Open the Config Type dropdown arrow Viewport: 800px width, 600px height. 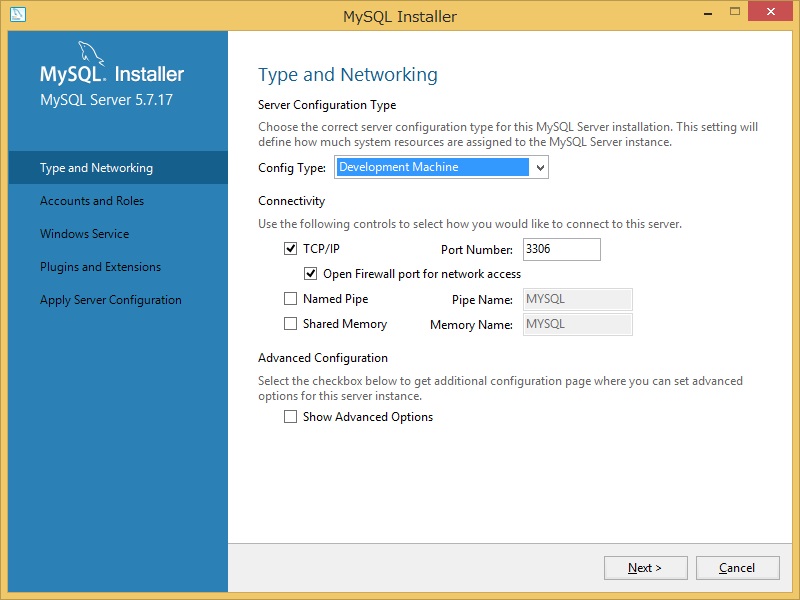click(x=540, y=167)
